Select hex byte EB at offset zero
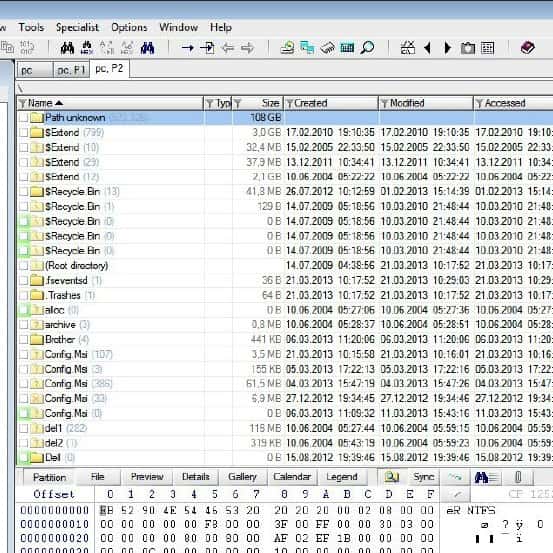This screenshot has width=553, height=553. [104, 510]
